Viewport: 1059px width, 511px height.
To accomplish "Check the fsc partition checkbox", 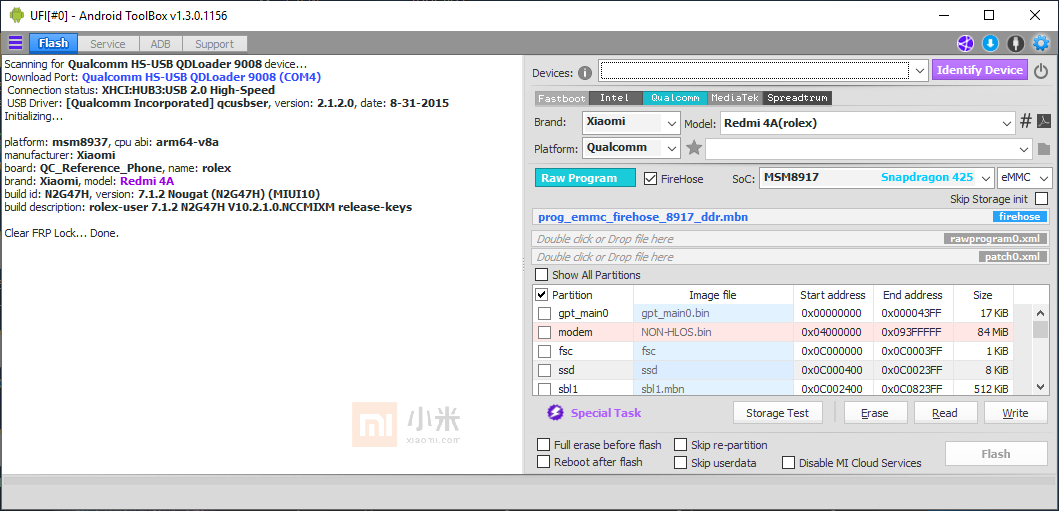I will (544, 351).
